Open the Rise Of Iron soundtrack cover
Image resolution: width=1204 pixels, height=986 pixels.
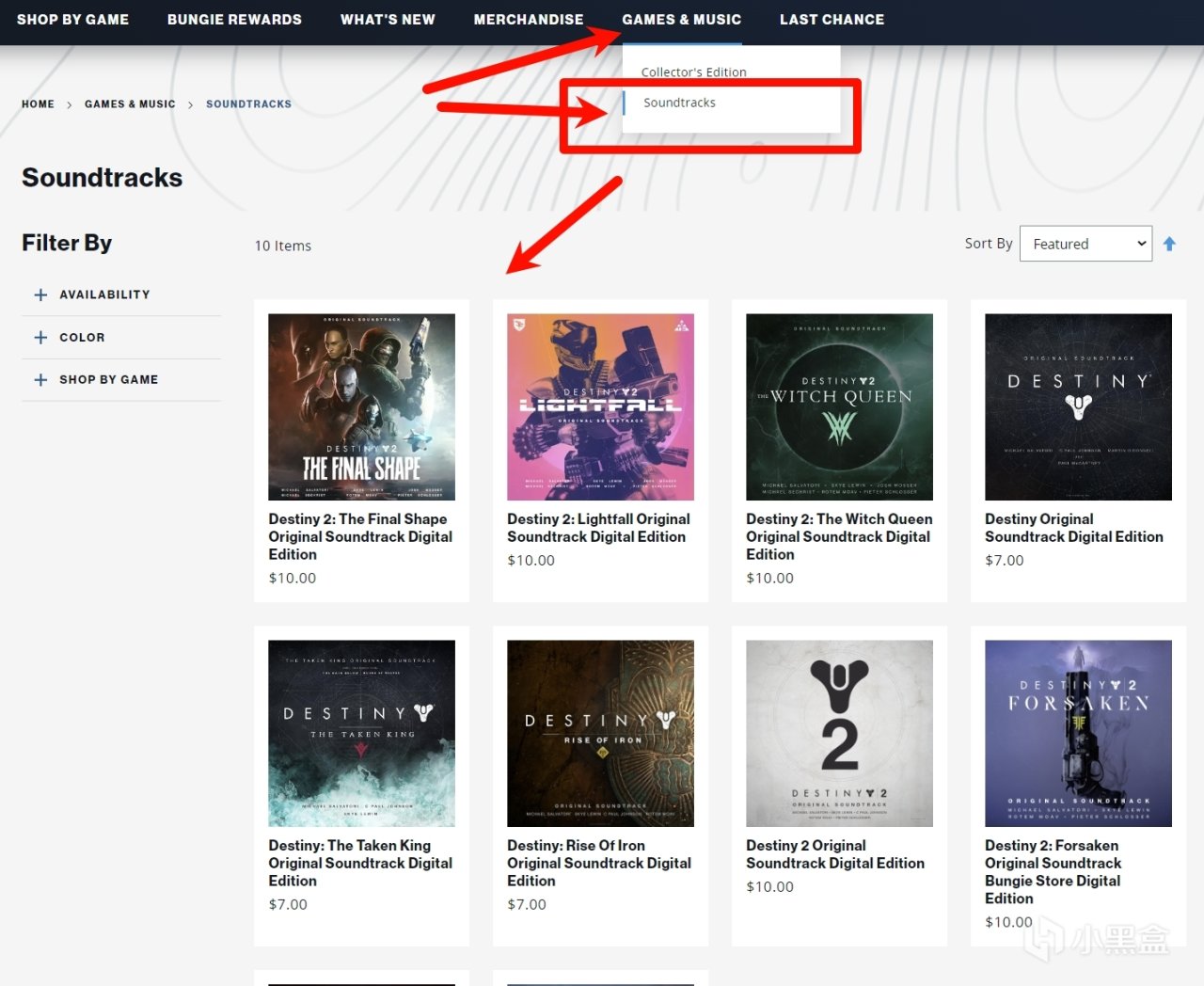601,734
